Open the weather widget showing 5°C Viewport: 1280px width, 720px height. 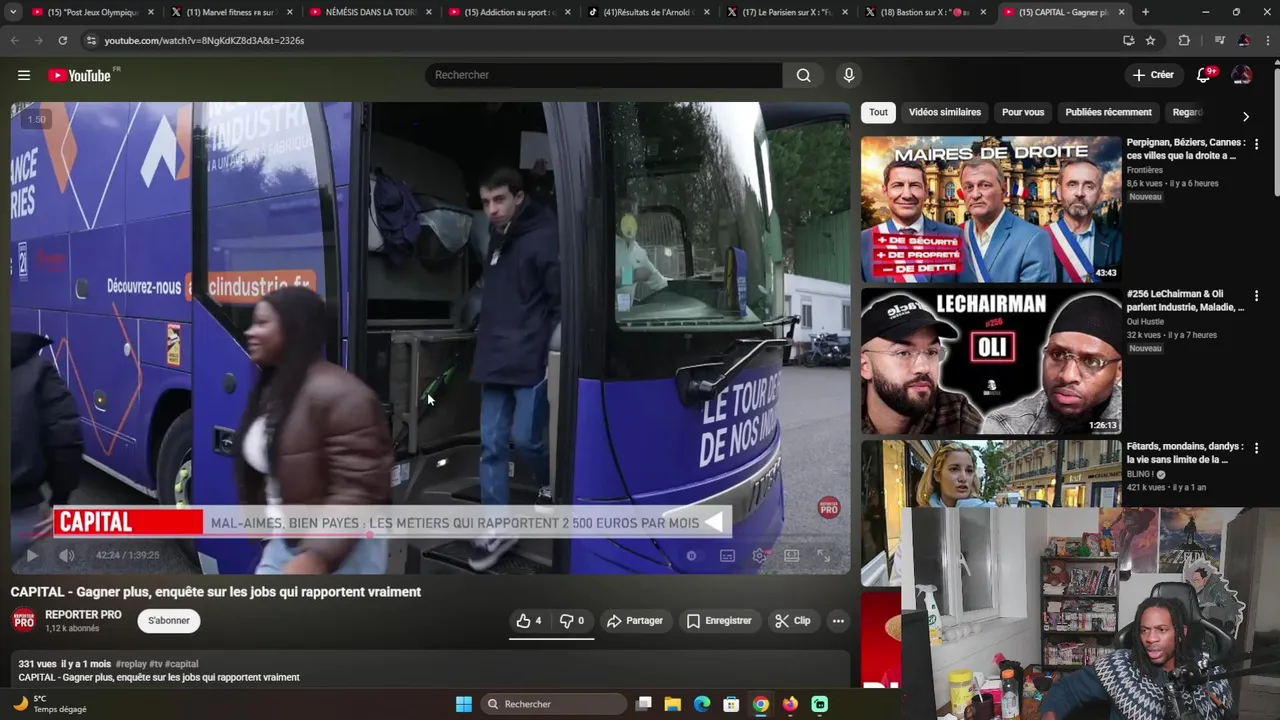click(x=50, y=704)
